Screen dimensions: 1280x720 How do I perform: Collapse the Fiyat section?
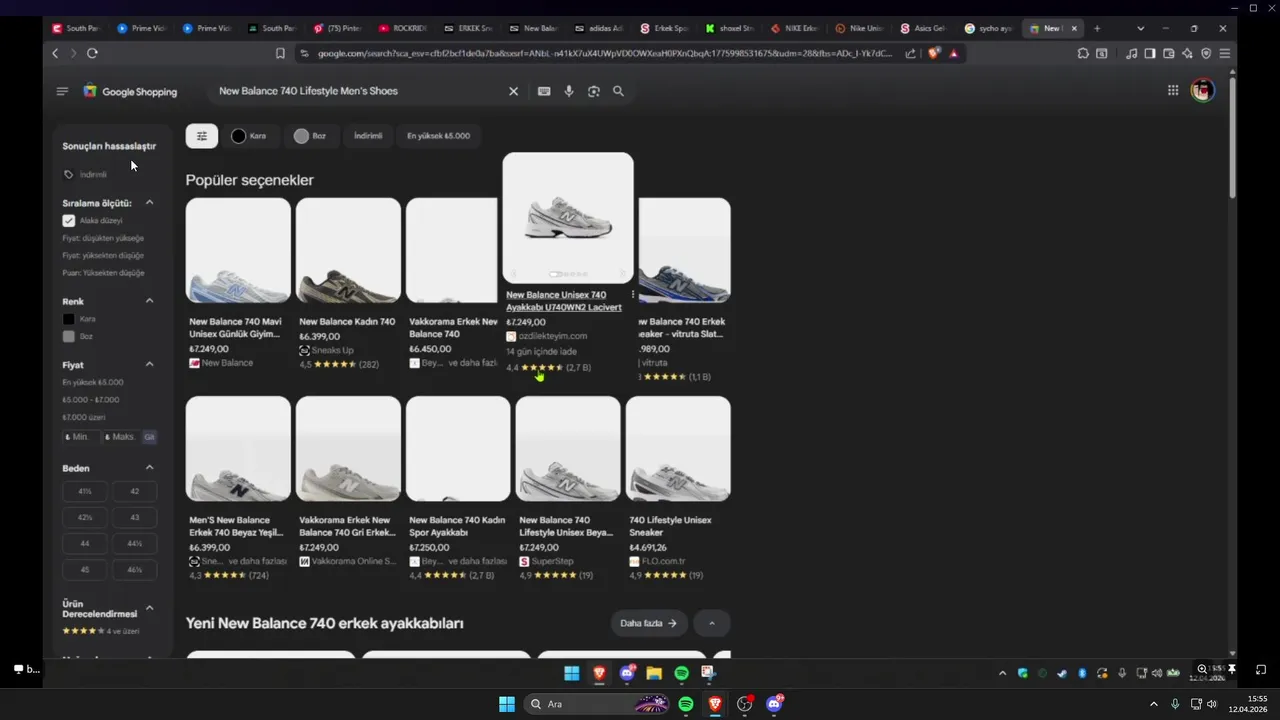click(149, 365)
